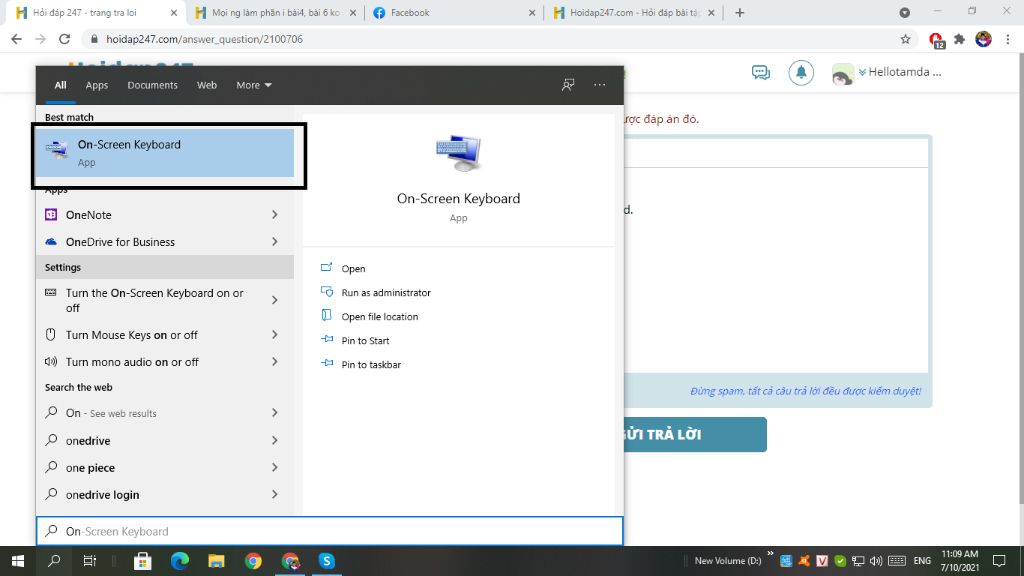Click the large On-Screen Keyboard preview icon

tap(458, 153)
